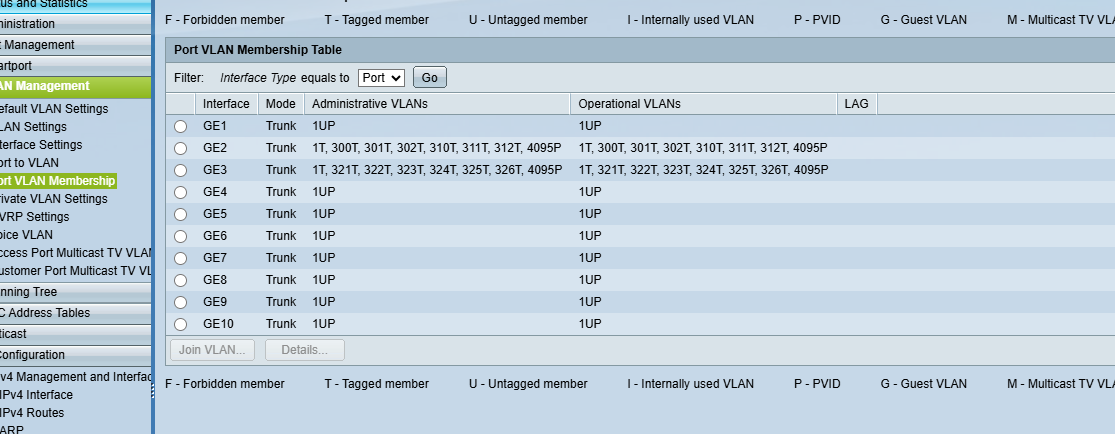Click the Go filter button

pyautogui.click(x=429, y=77)
